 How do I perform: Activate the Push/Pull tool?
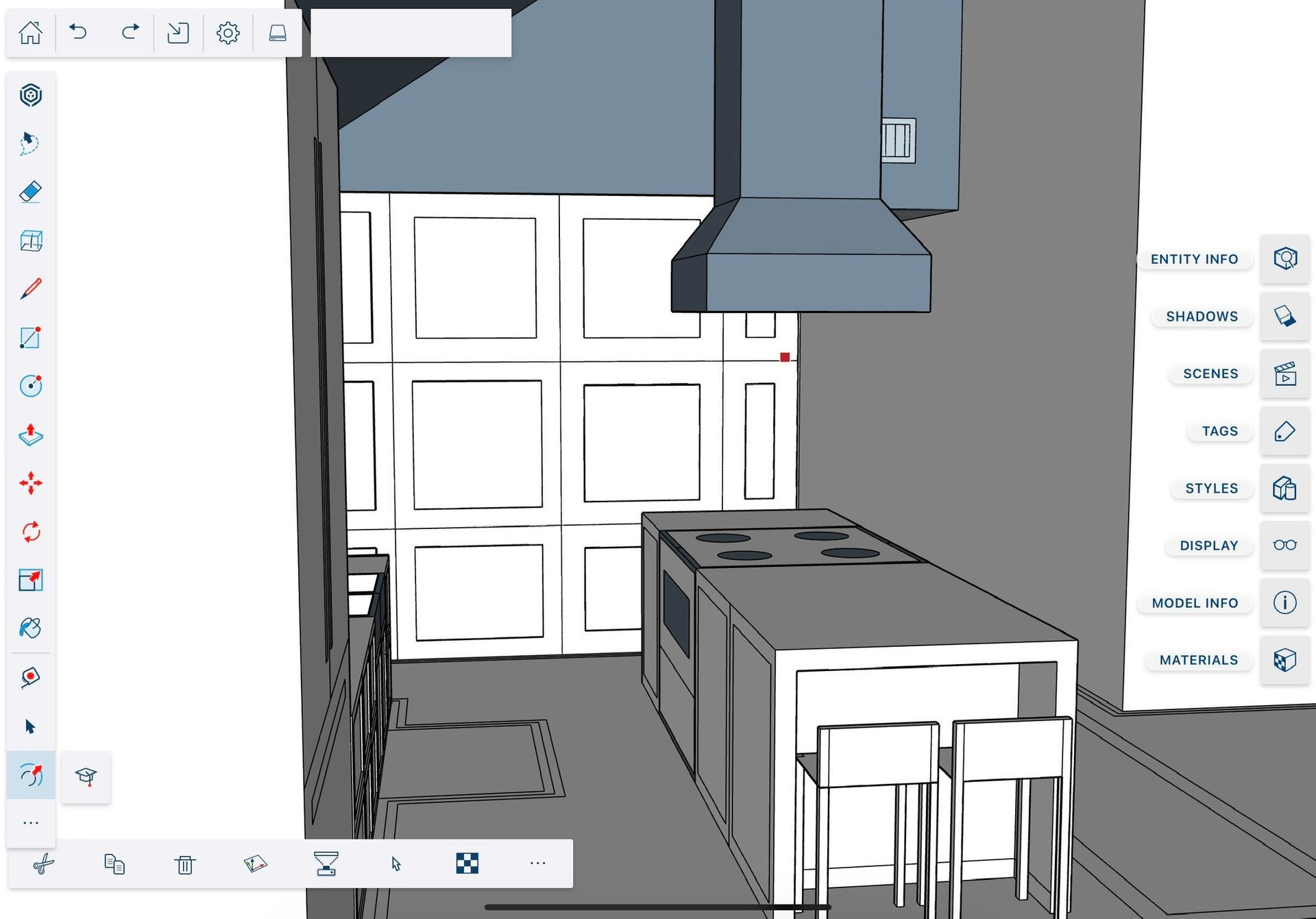(x=30, y=434)
